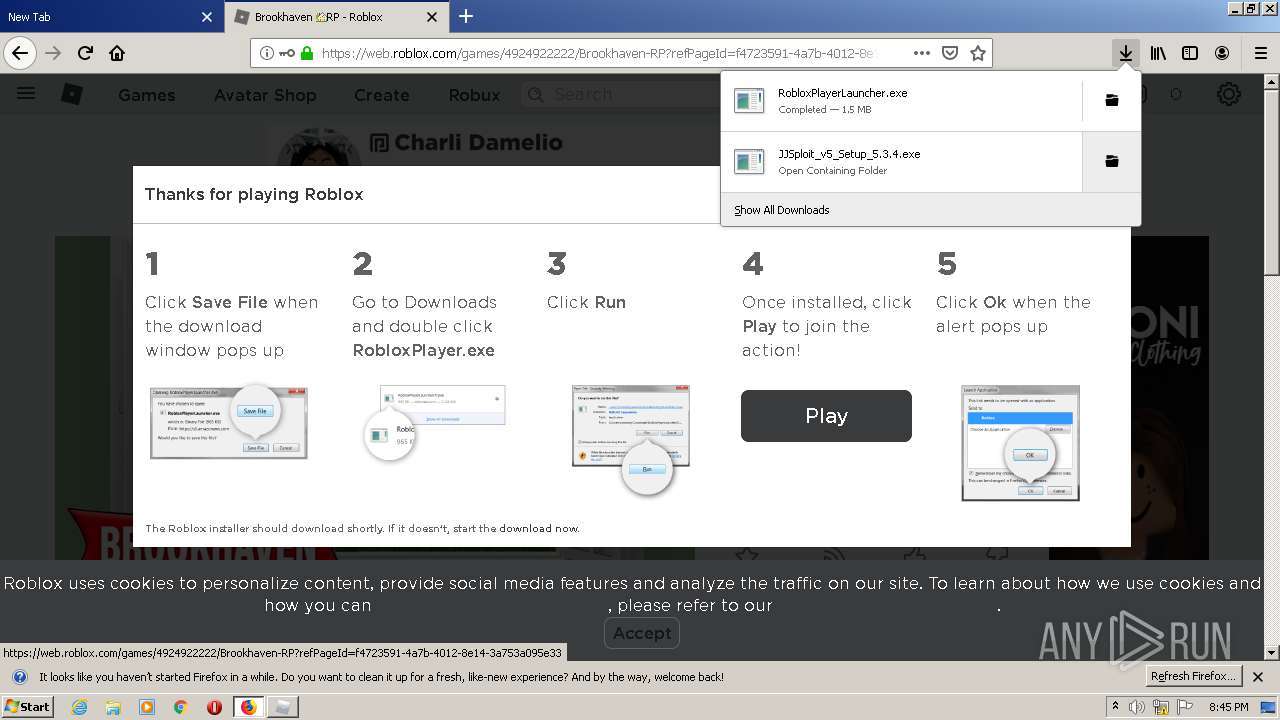
Task: Show site information icon in address bar
Action: pyautogui.click(x=266, y=53)
